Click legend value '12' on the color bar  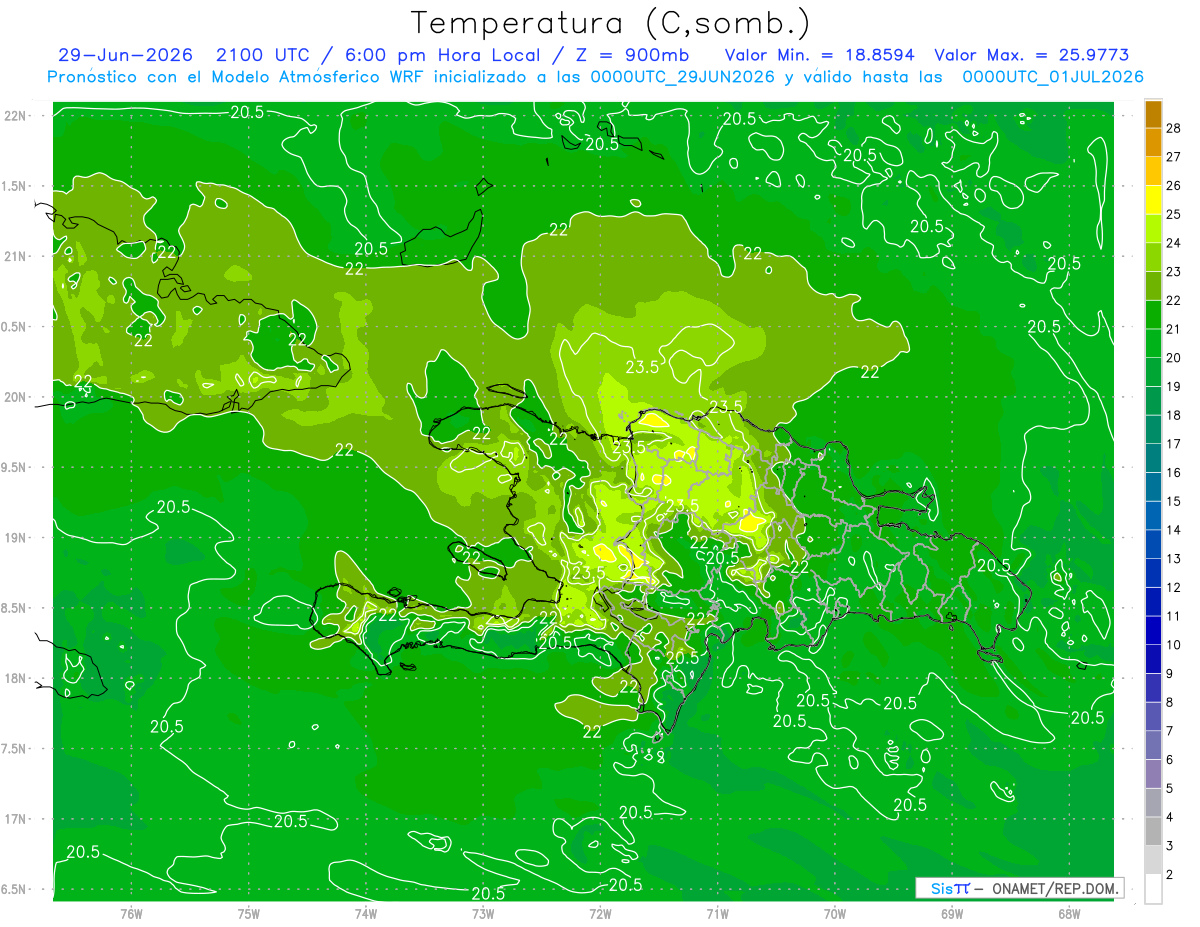[1174, 587]
